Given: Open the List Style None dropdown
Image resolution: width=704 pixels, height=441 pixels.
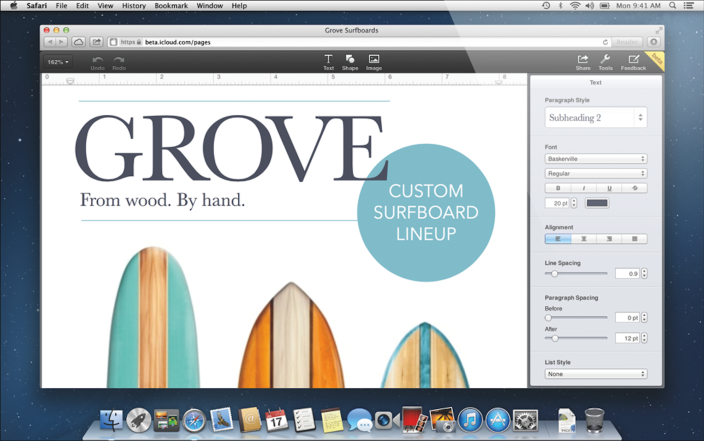Looking at the screenshot, I should [595, 374].
